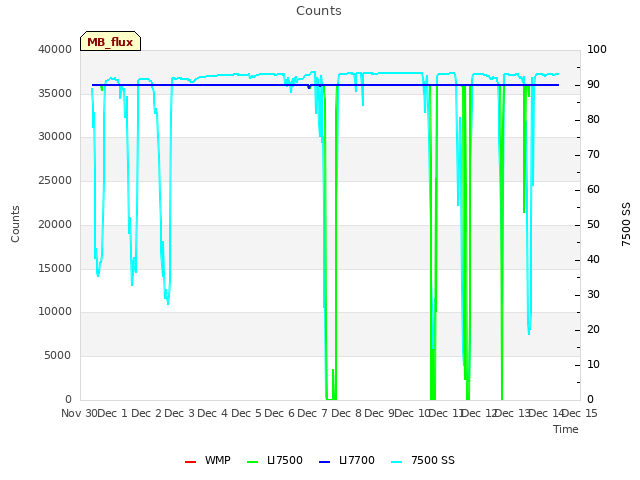The height and width of the screenshot is (480, 640).
Task: Click the 'Dec 2' date label
Action: [x=147, y=413]
